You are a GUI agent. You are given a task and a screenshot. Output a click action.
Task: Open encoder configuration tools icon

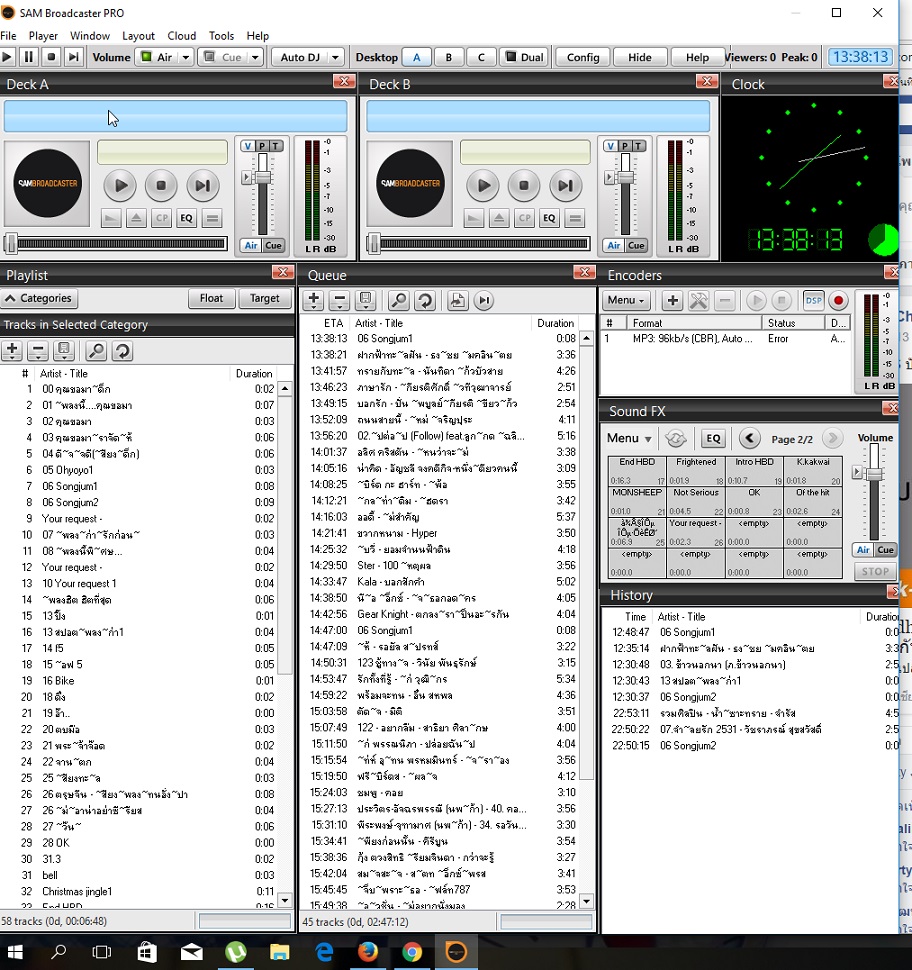click(x=699, y=301)
